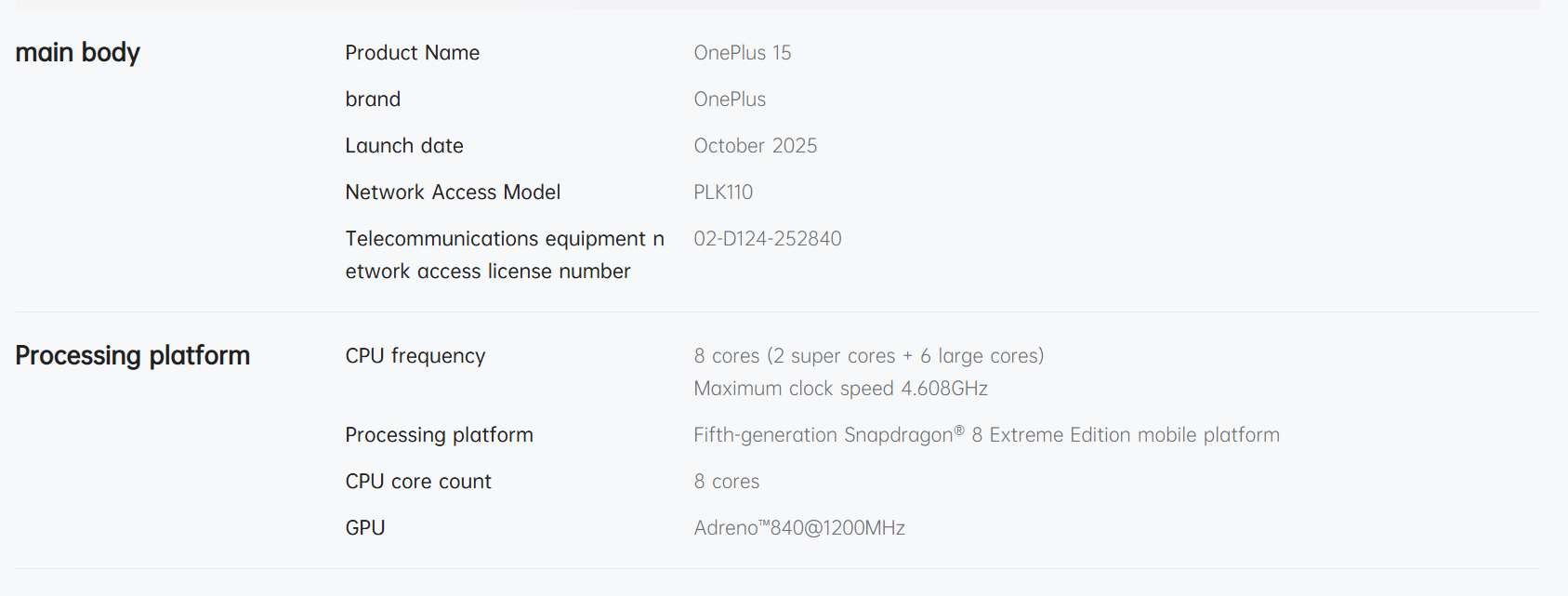
Task: Select the "Adreno 840@1200MHz" GPU value
Action: [x=798, y=528]
